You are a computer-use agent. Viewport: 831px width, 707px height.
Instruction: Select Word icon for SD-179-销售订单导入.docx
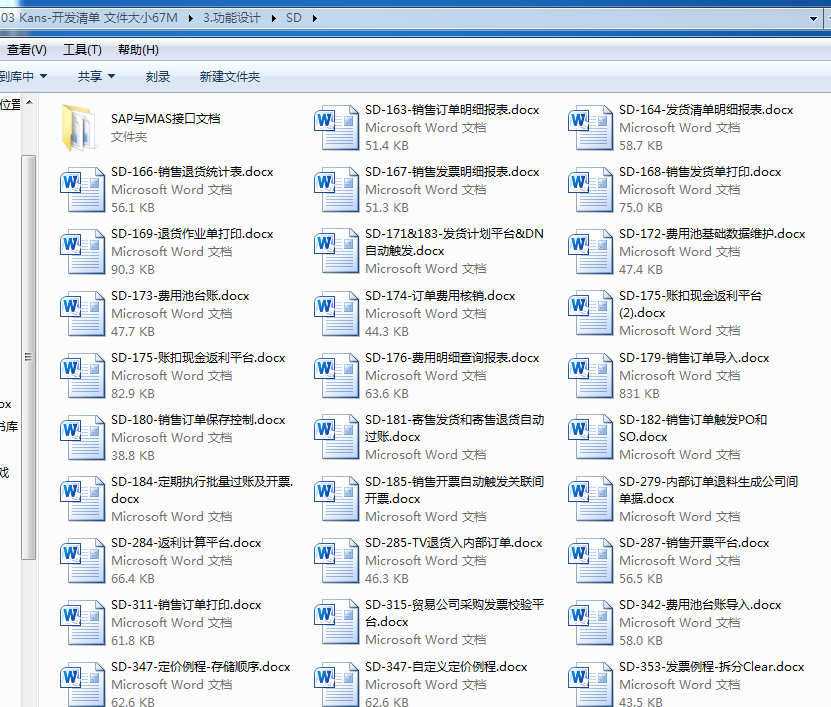pos(590,375)
